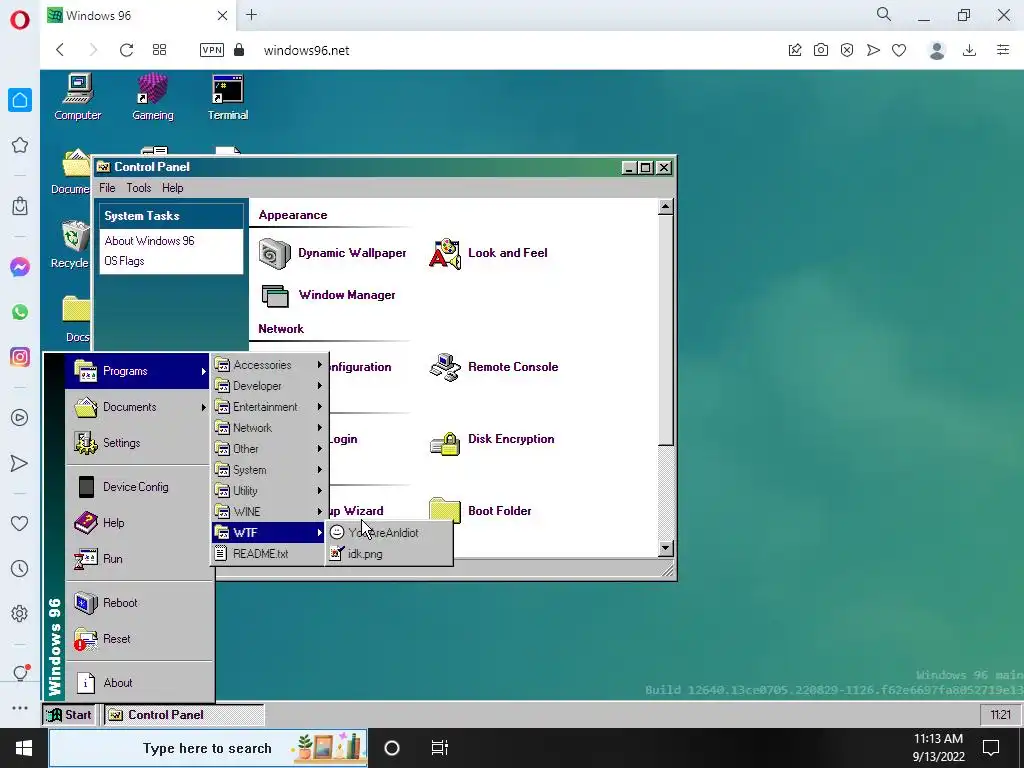
Task: Open Instagram in Opera sidebar
Action: (x=20, y=357)
